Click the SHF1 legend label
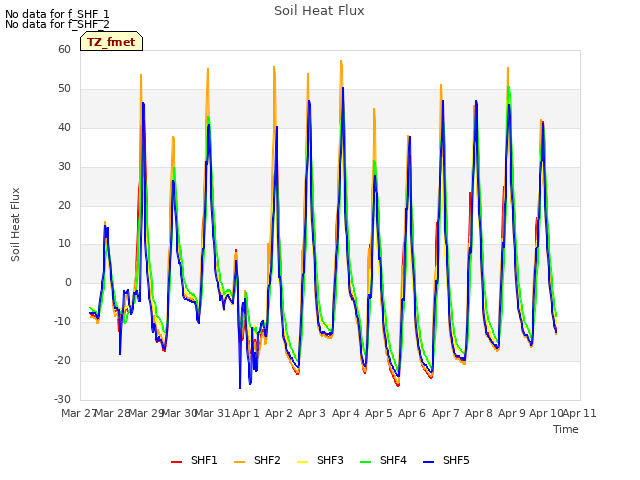 (x=204, y=460)
